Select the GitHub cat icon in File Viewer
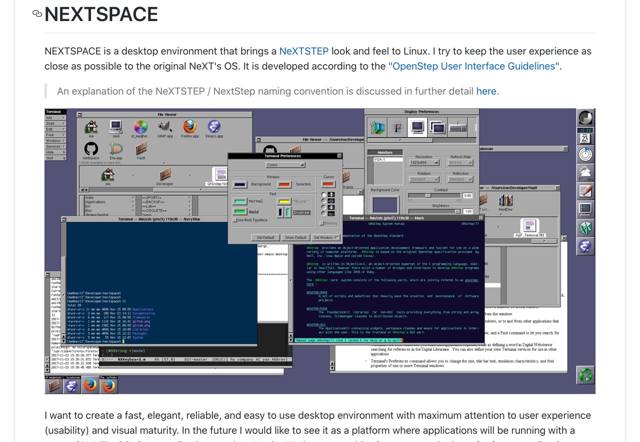This screenshot has width=640, height=442. pyautogui.click(x=91, y=148)
